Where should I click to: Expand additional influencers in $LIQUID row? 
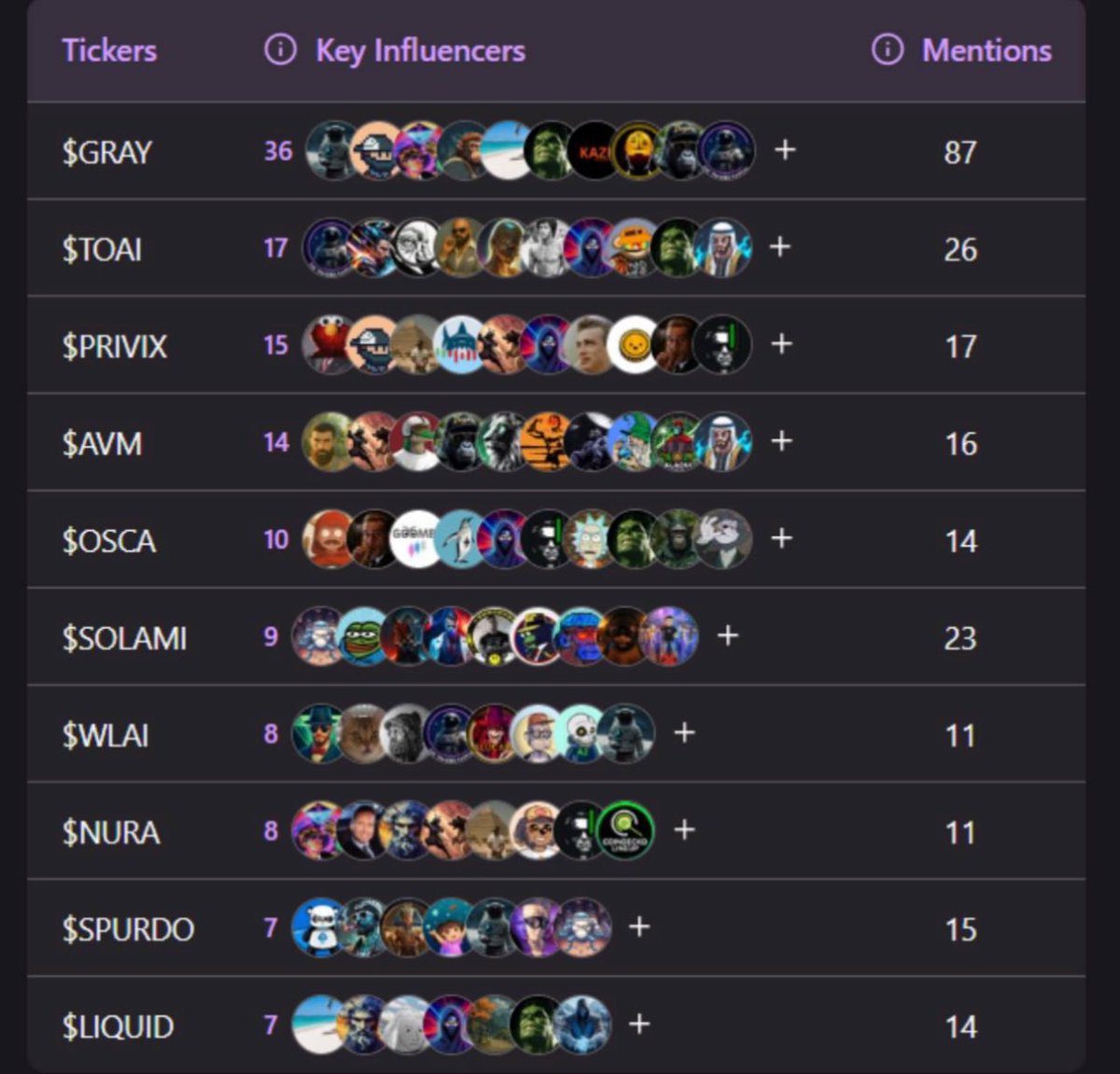click(639, 1025)
